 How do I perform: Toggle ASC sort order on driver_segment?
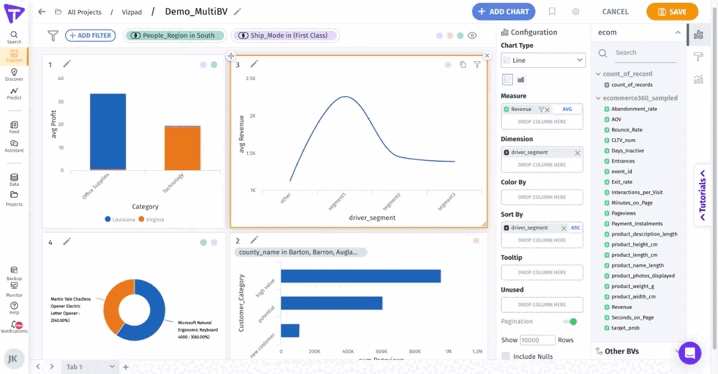coord(575,228)
